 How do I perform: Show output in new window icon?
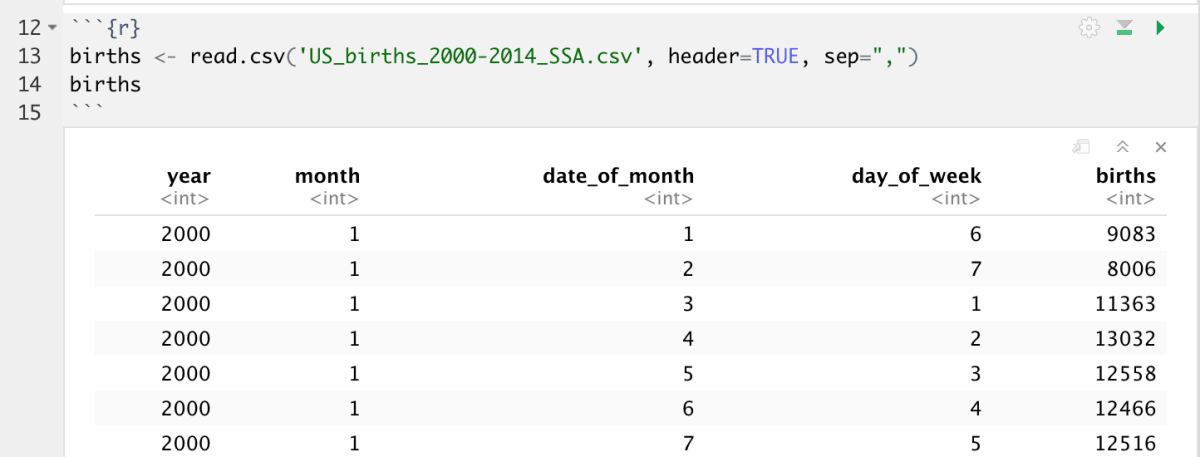point(1081,147)
